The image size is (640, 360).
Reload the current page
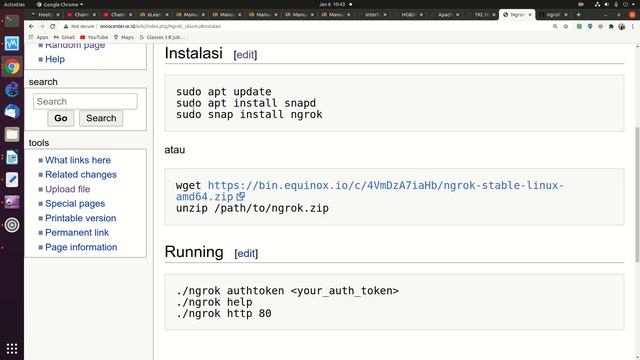(x=53, y=26)
